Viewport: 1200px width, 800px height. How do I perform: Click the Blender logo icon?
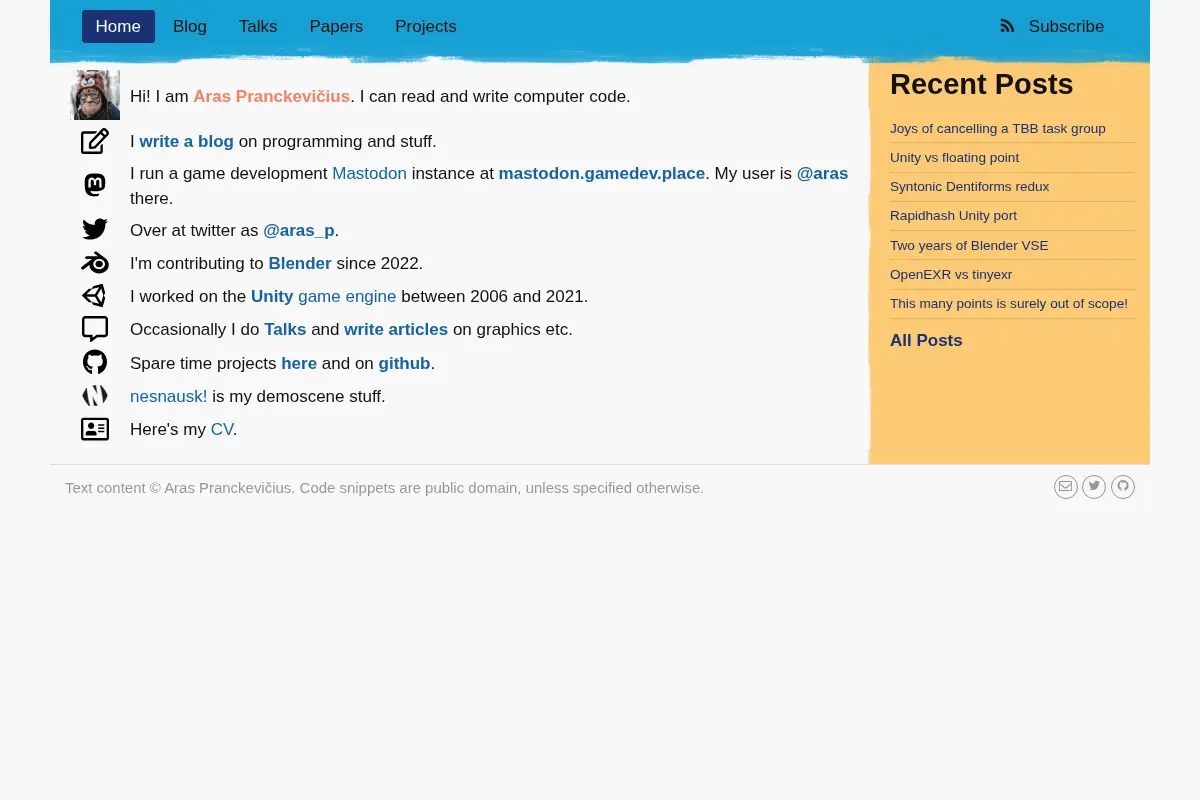tap(95, 263)
